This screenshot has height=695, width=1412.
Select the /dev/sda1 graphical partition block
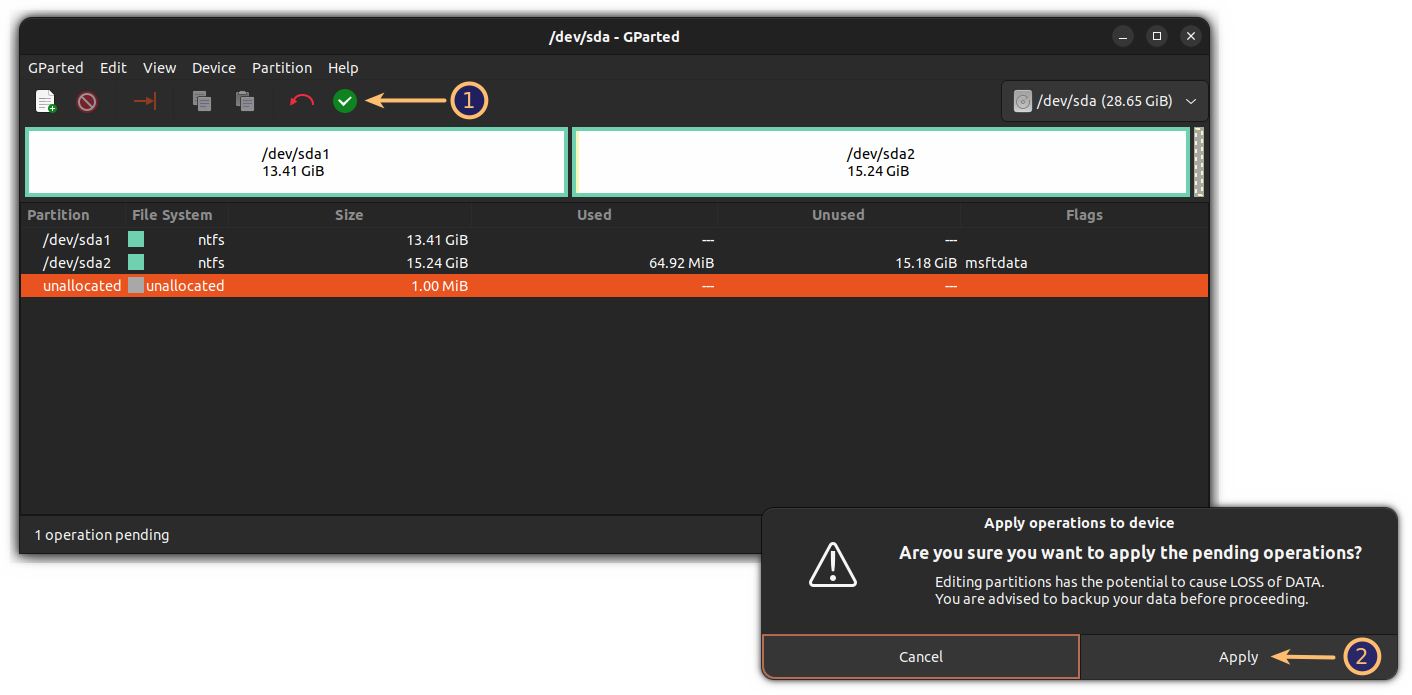point(295,162)
